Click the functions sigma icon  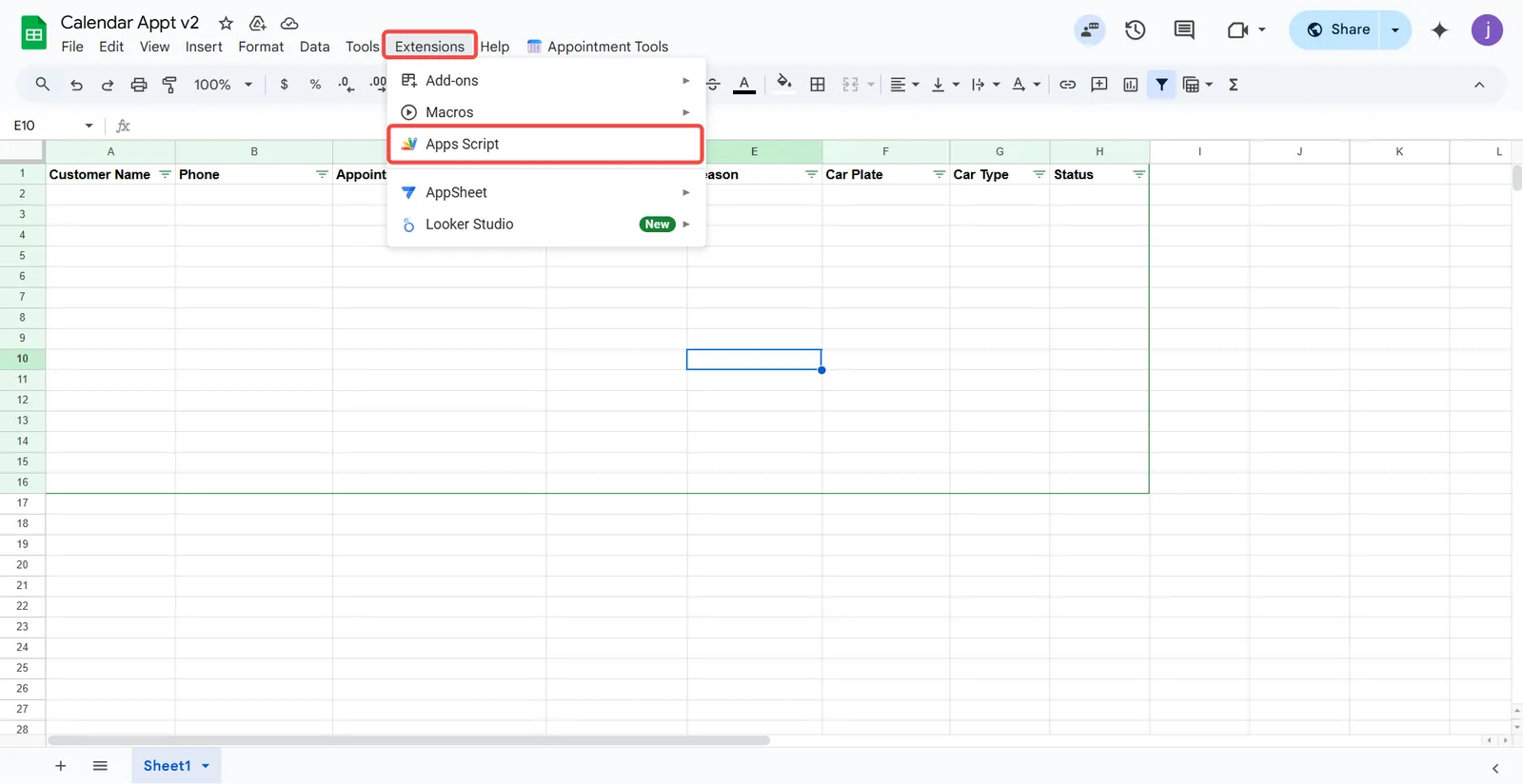point(1234,85)
